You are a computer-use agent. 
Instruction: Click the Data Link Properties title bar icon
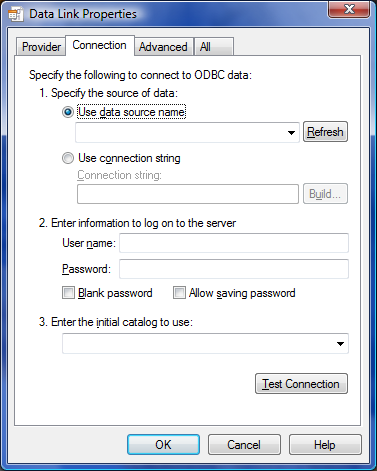[15, 14]
